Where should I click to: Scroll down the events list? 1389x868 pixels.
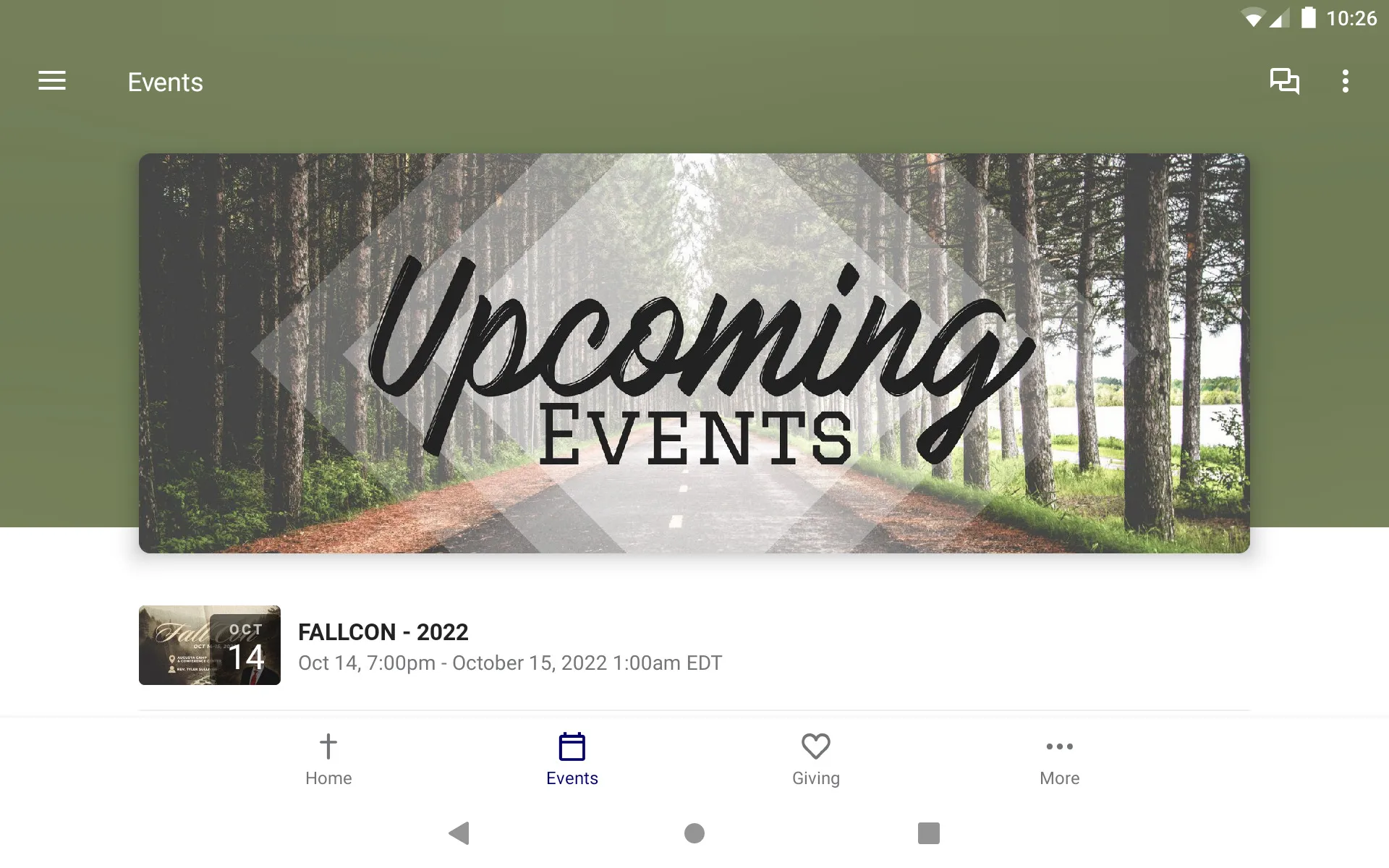(694, 644)
